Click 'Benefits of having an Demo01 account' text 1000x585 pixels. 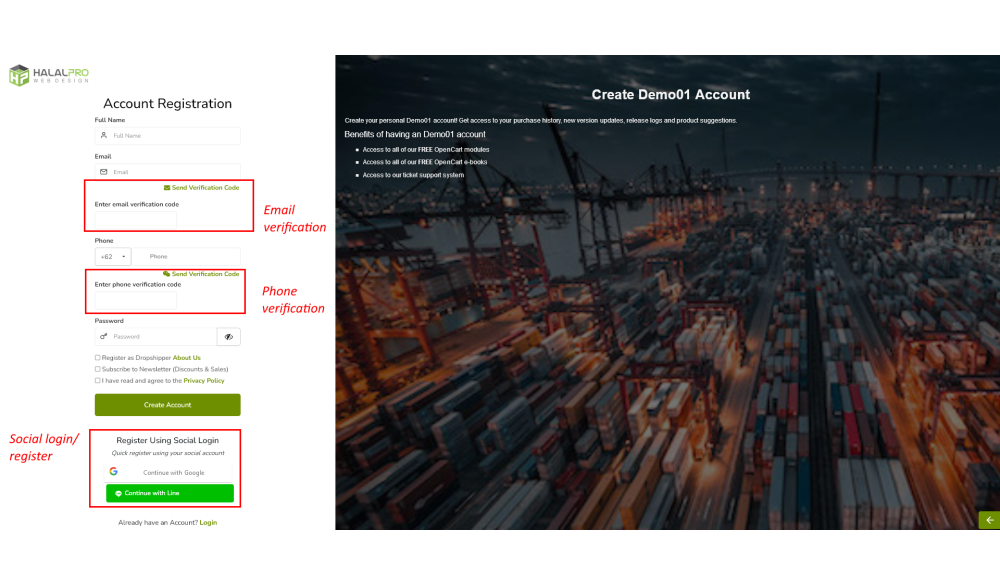click(415, 134)
